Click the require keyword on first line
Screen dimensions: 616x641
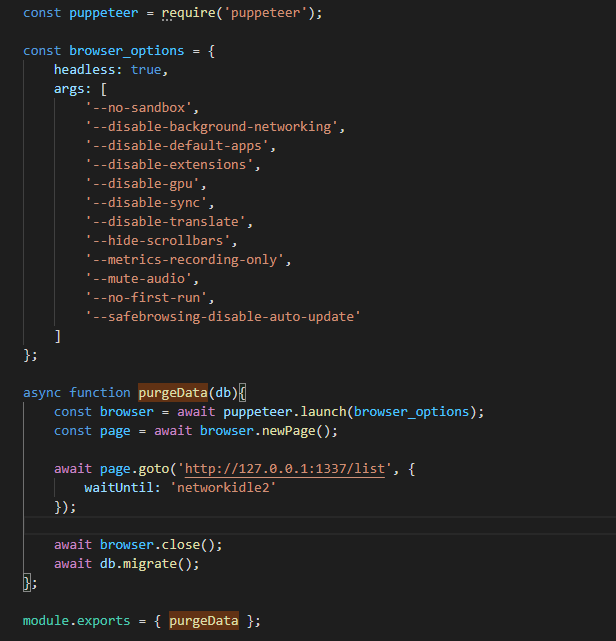point(188,13)
